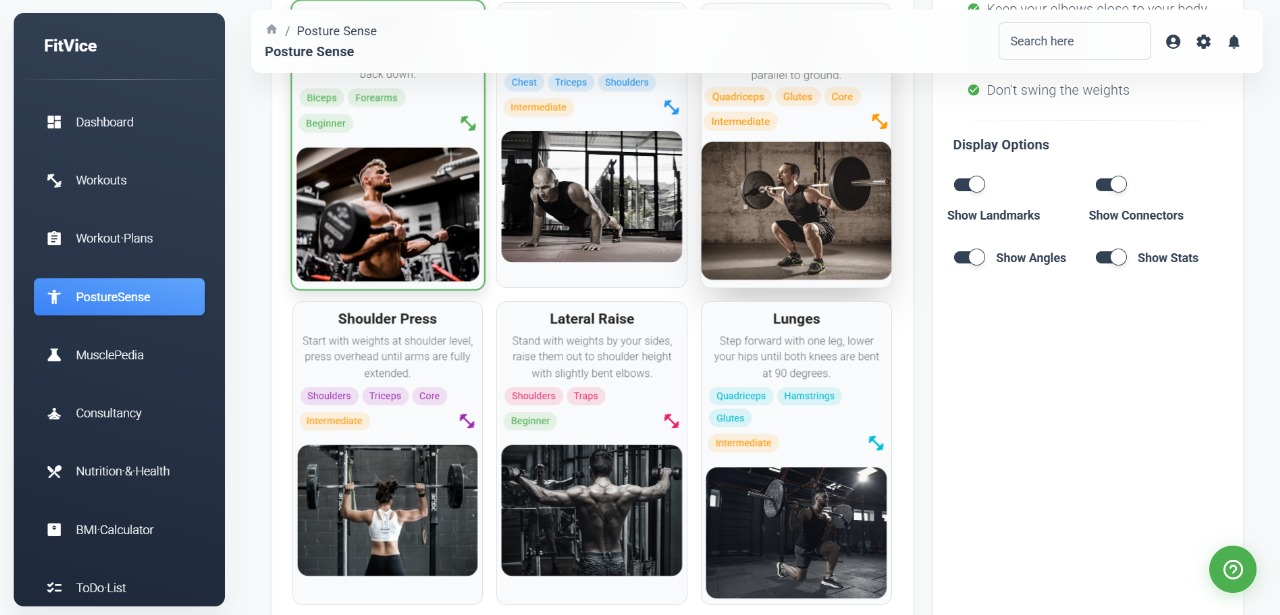This screenshot has height=615, width=1280.
Task: Disable the Show Angles switch
Action: (969, 257)
